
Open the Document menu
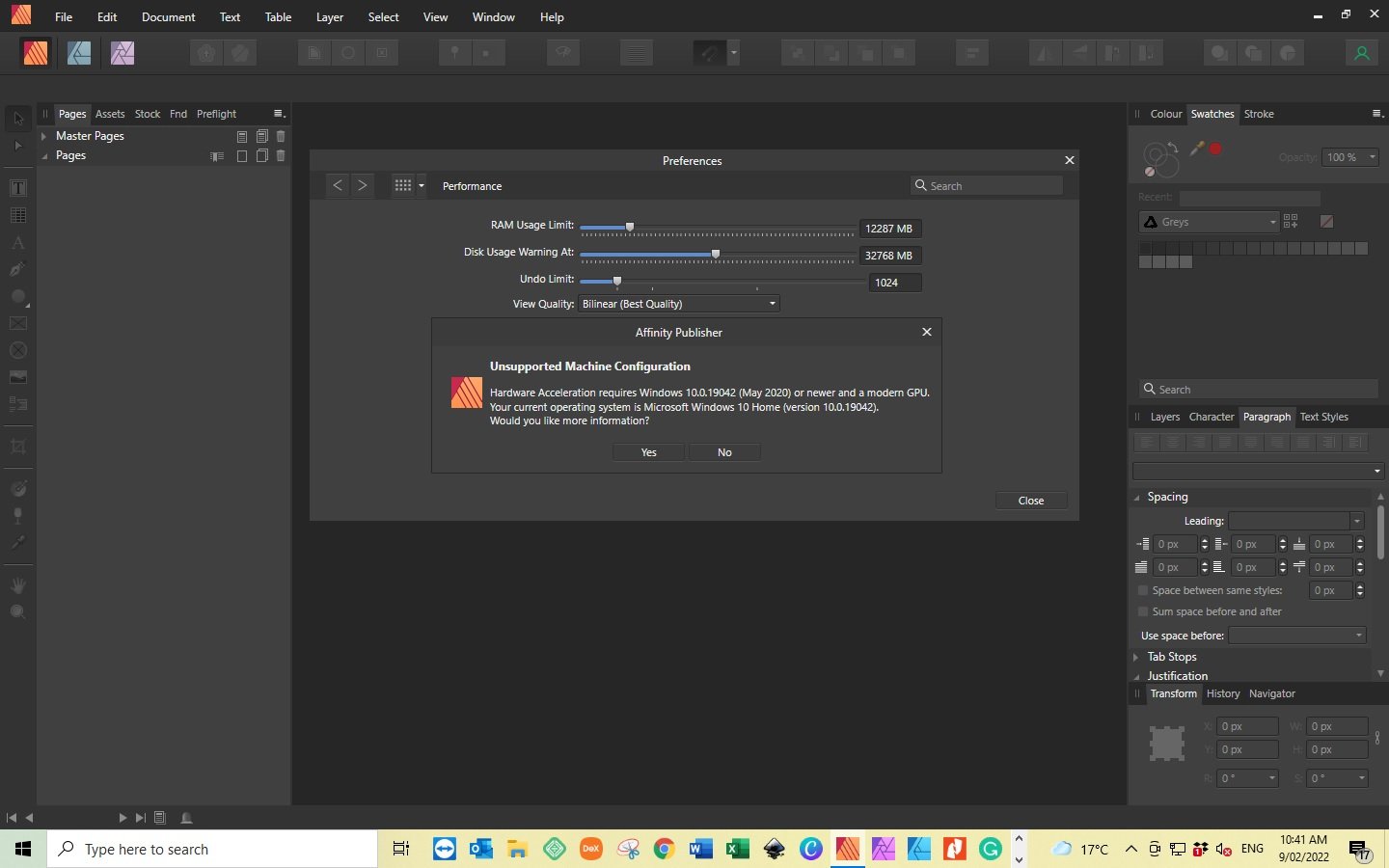(x=168, y=17)
